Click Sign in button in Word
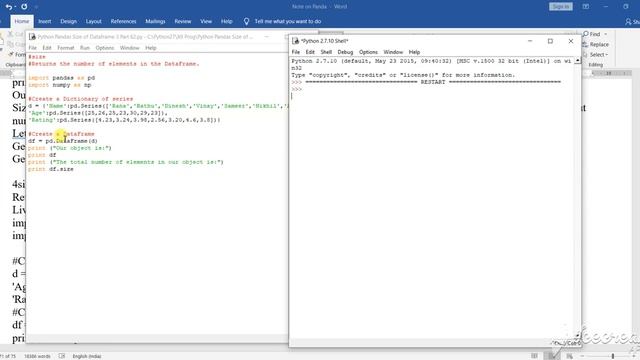640x360 pixels. pyautogui.click(x=561, y=7)
